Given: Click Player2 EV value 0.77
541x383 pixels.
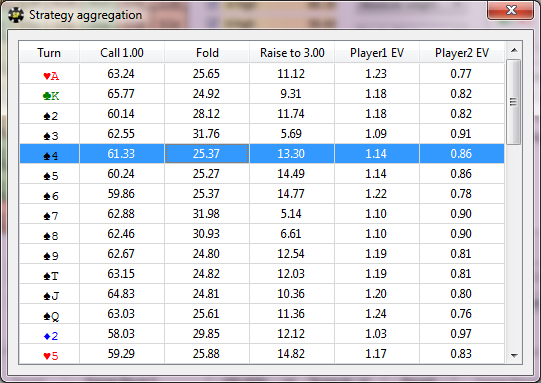Looking at the screenshot, I should (461, 73).
